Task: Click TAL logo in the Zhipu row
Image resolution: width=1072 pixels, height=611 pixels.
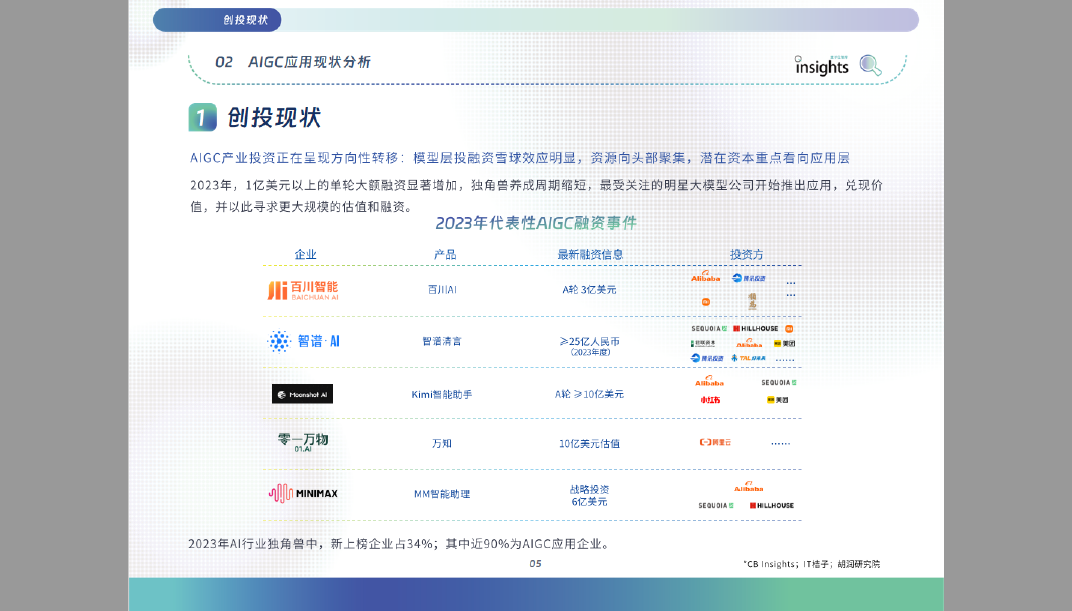Action: (749, 358)
